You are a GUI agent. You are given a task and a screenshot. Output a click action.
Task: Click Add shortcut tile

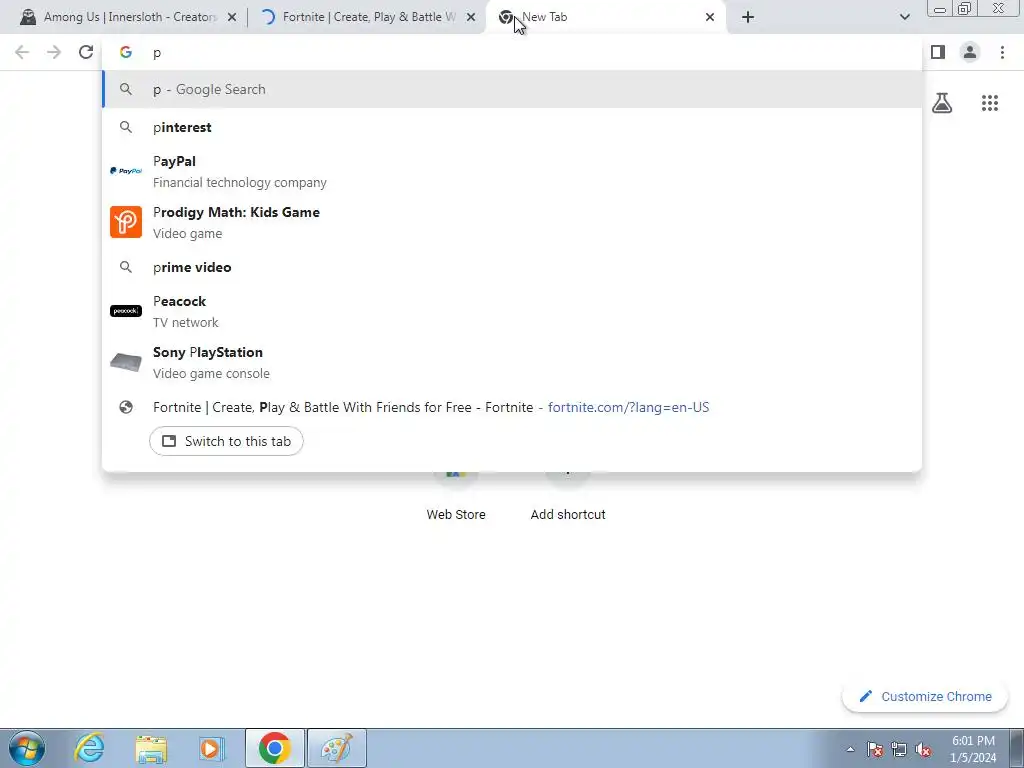click(568, 496)
